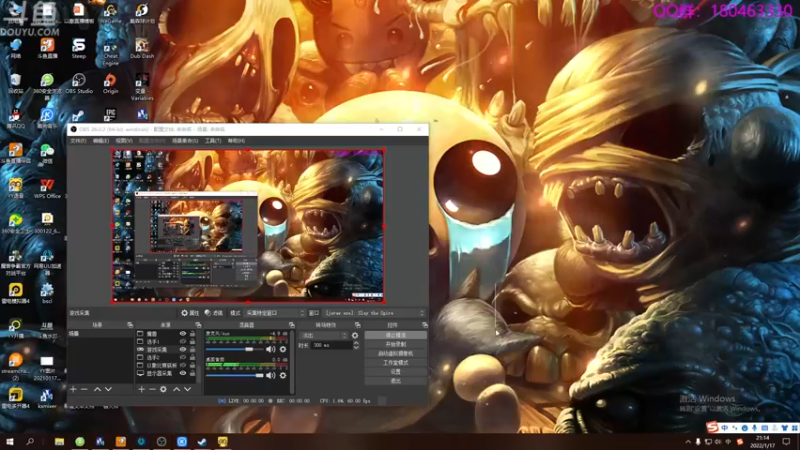The height and width of the screenshot is (450, 800).
Task: Pop out the Audio Mixer dock panel
Action: coord(291,325)
